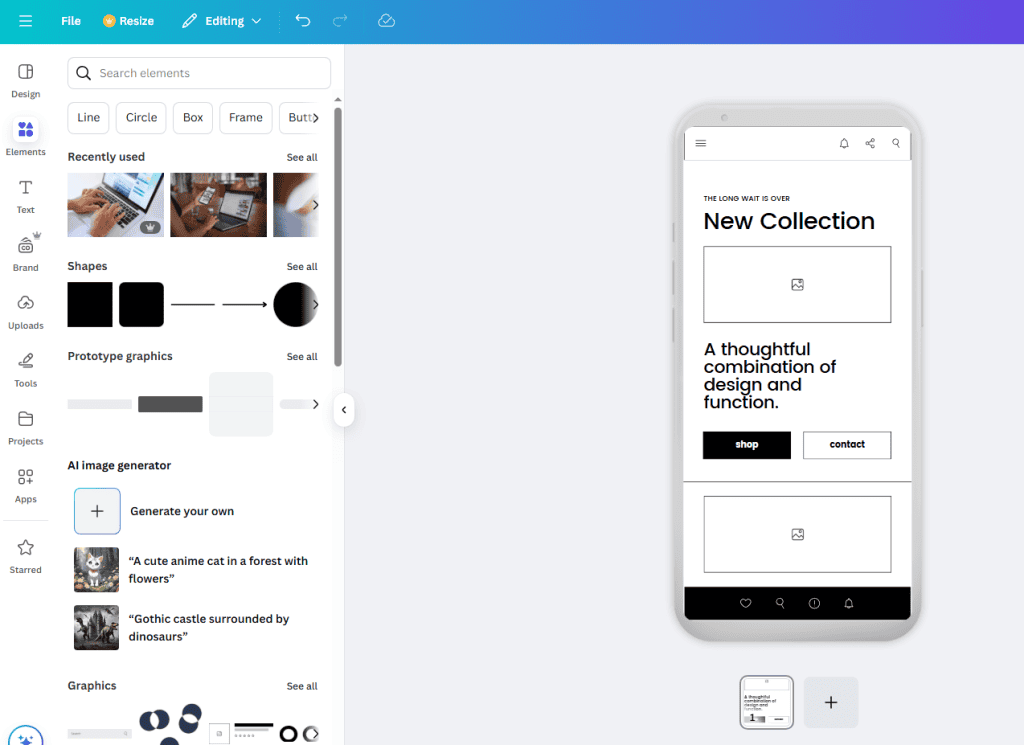Viewport: 1024px width, 745px height.
Task: Select the Box quick filter chip
Action: pos(193,118)
